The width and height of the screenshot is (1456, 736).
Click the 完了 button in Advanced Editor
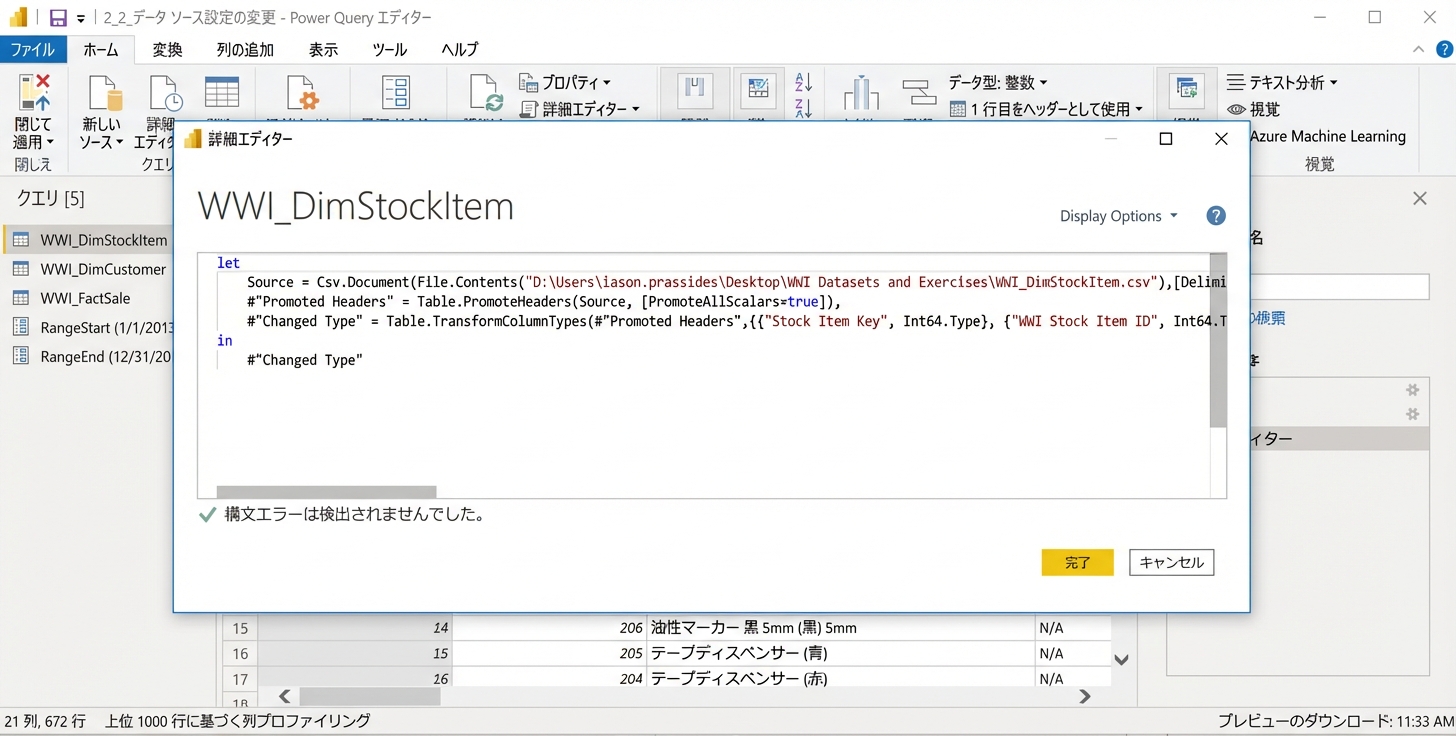click(x=1077, y=563)
